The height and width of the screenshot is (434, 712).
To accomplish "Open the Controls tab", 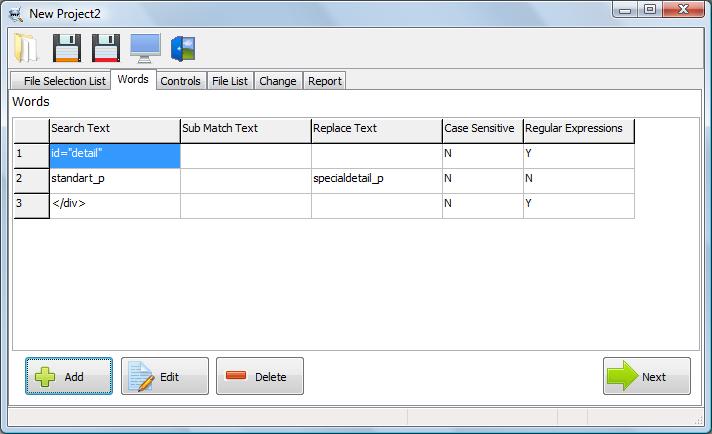I will (x=181, y=81).
